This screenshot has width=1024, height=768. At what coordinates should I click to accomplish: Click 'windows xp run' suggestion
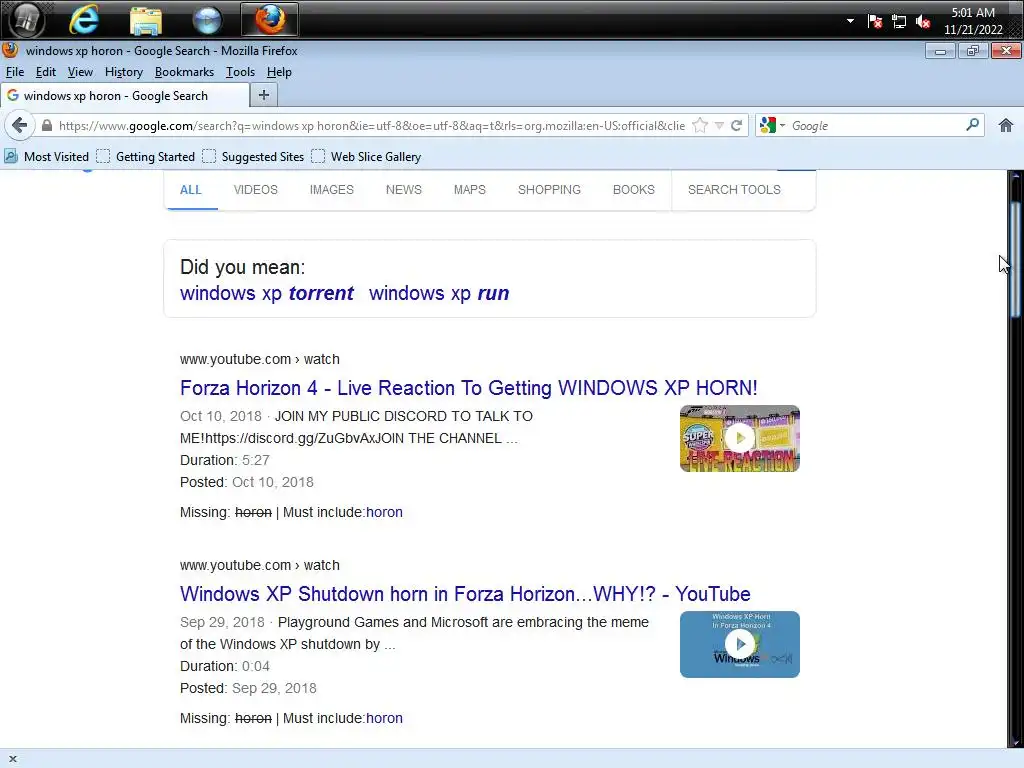click(x=439, y=293)
